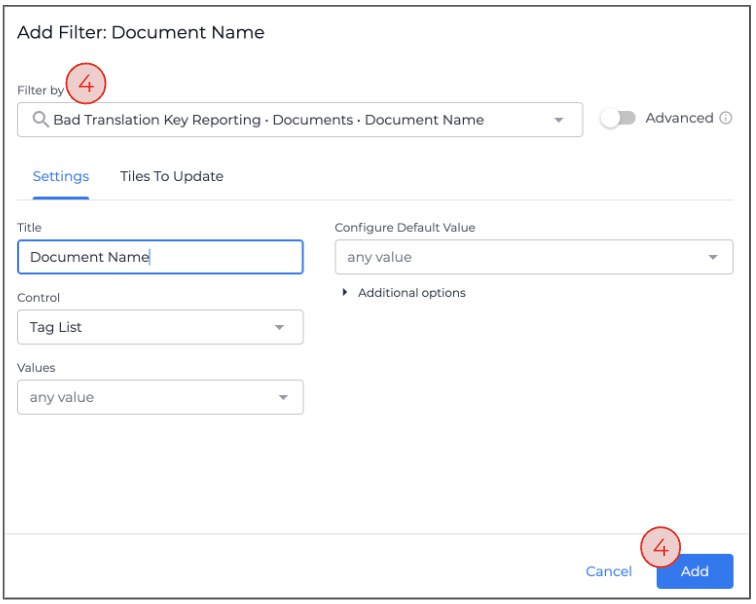The image size is (756, 604).
Task: Click the Add button
Action: [695, 571]
